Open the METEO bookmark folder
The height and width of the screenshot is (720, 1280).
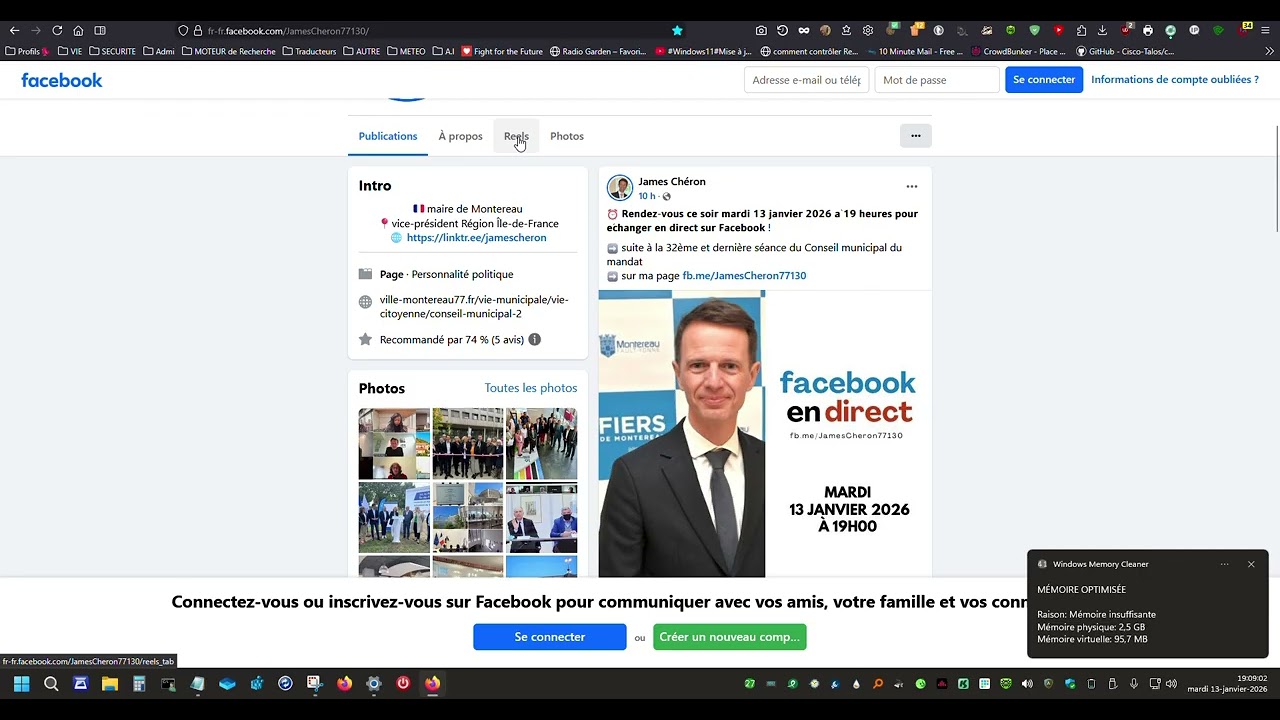406,51
